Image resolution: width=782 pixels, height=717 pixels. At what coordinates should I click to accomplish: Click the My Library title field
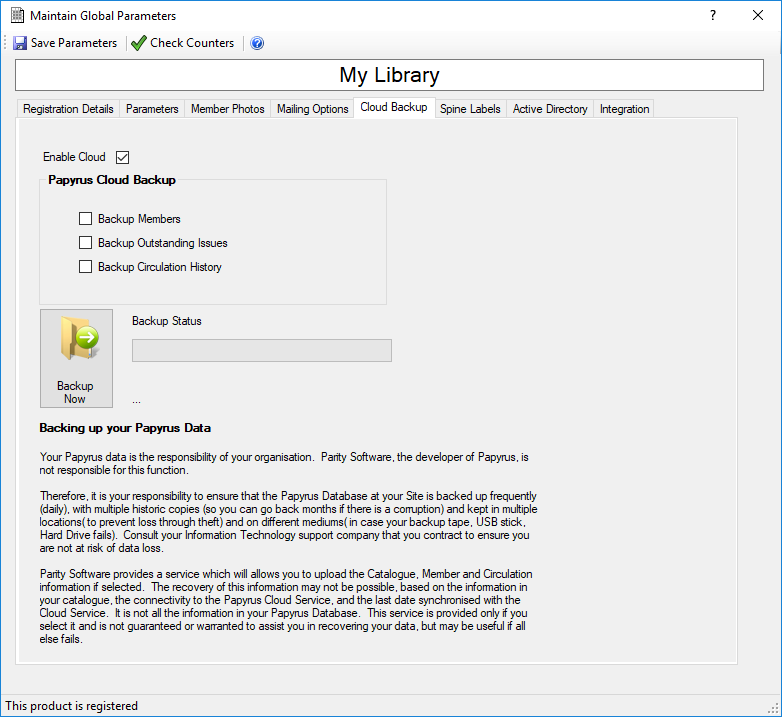pyautogui.click(x=390, y=75)
